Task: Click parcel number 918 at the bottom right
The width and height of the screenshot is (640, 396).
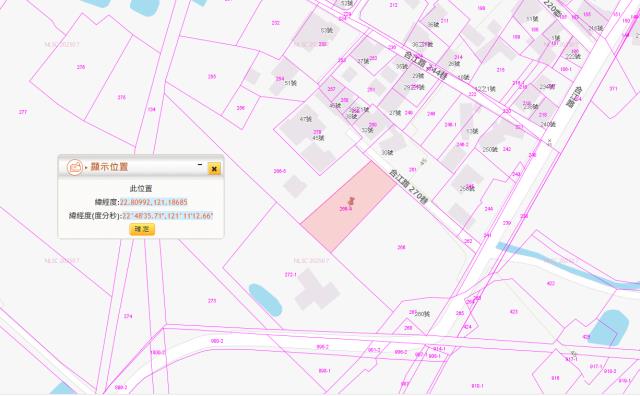Action: tap(555, 378)
